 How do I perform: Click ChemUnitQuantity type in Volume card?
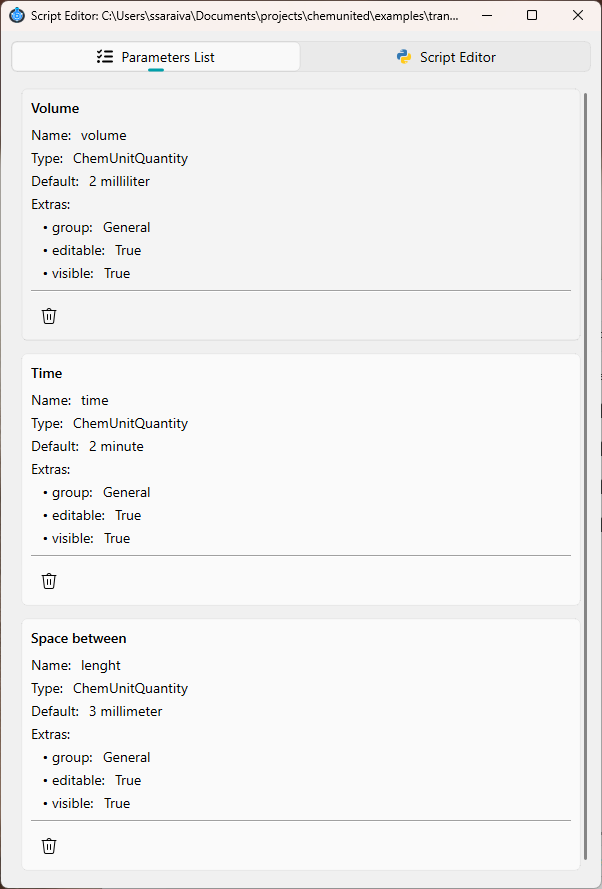130,158
